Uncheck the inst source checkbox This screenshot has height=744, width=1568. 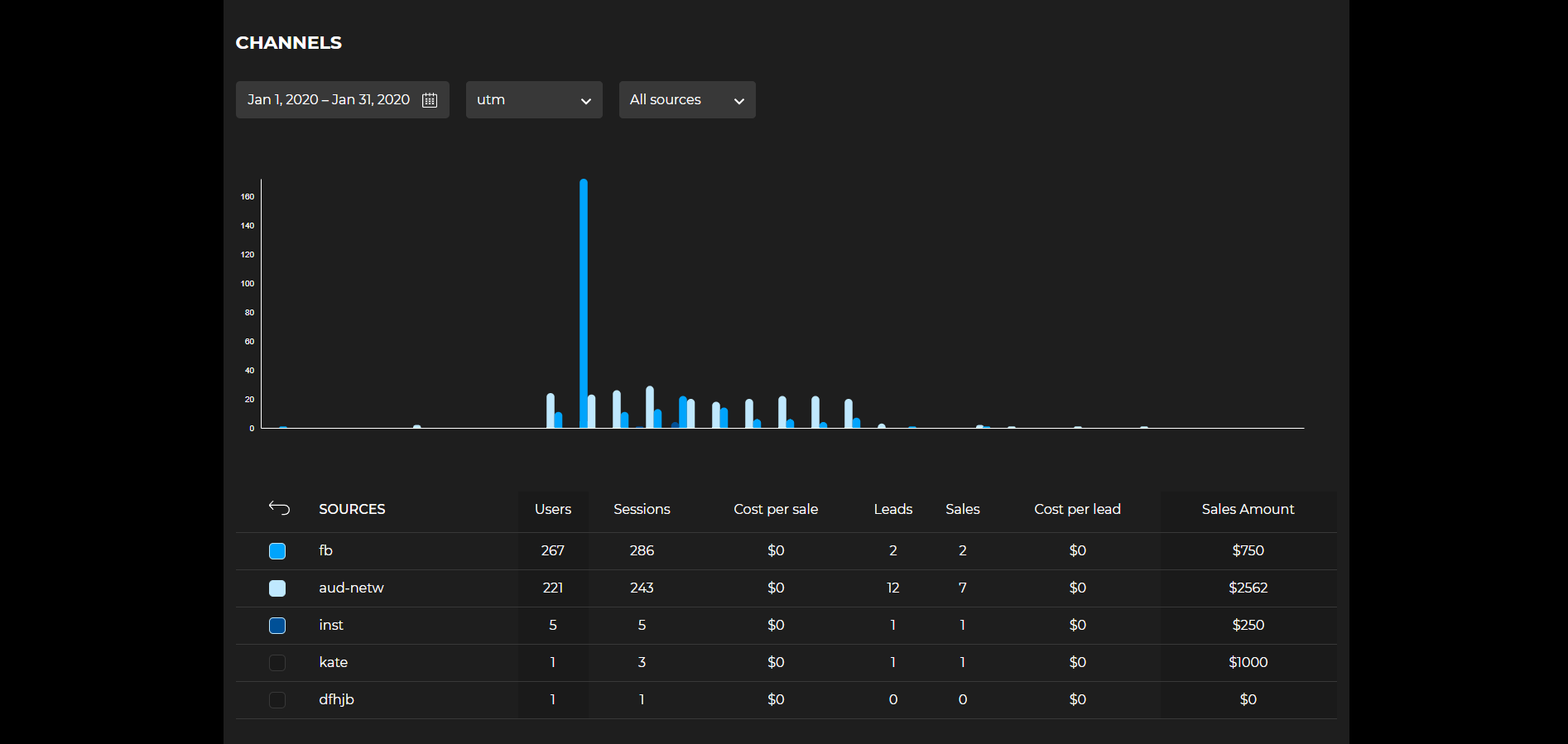coord(277,626)
